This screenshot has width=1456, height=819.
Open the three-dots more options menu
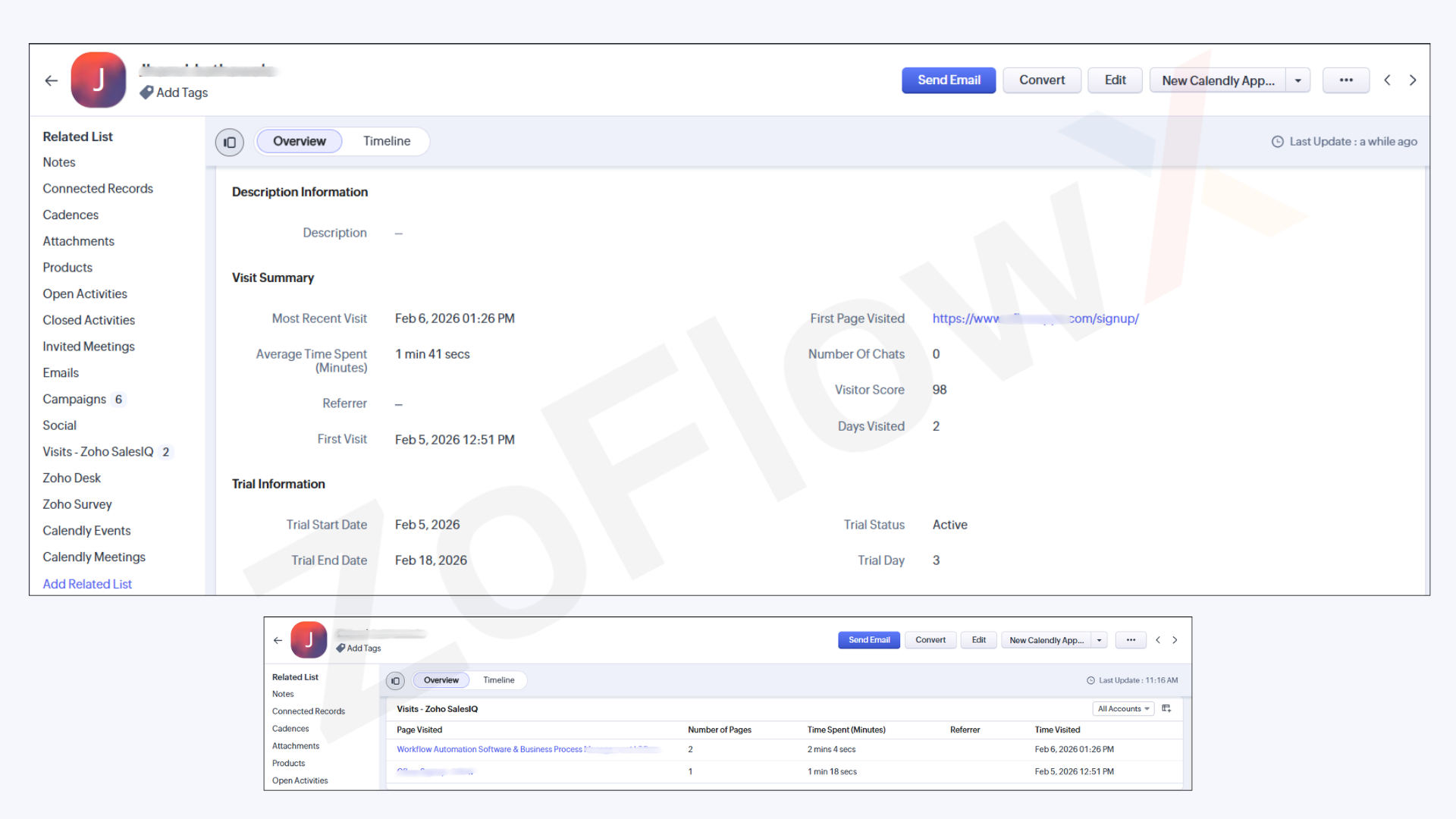pyautogui.click(x=1345, y=80)
